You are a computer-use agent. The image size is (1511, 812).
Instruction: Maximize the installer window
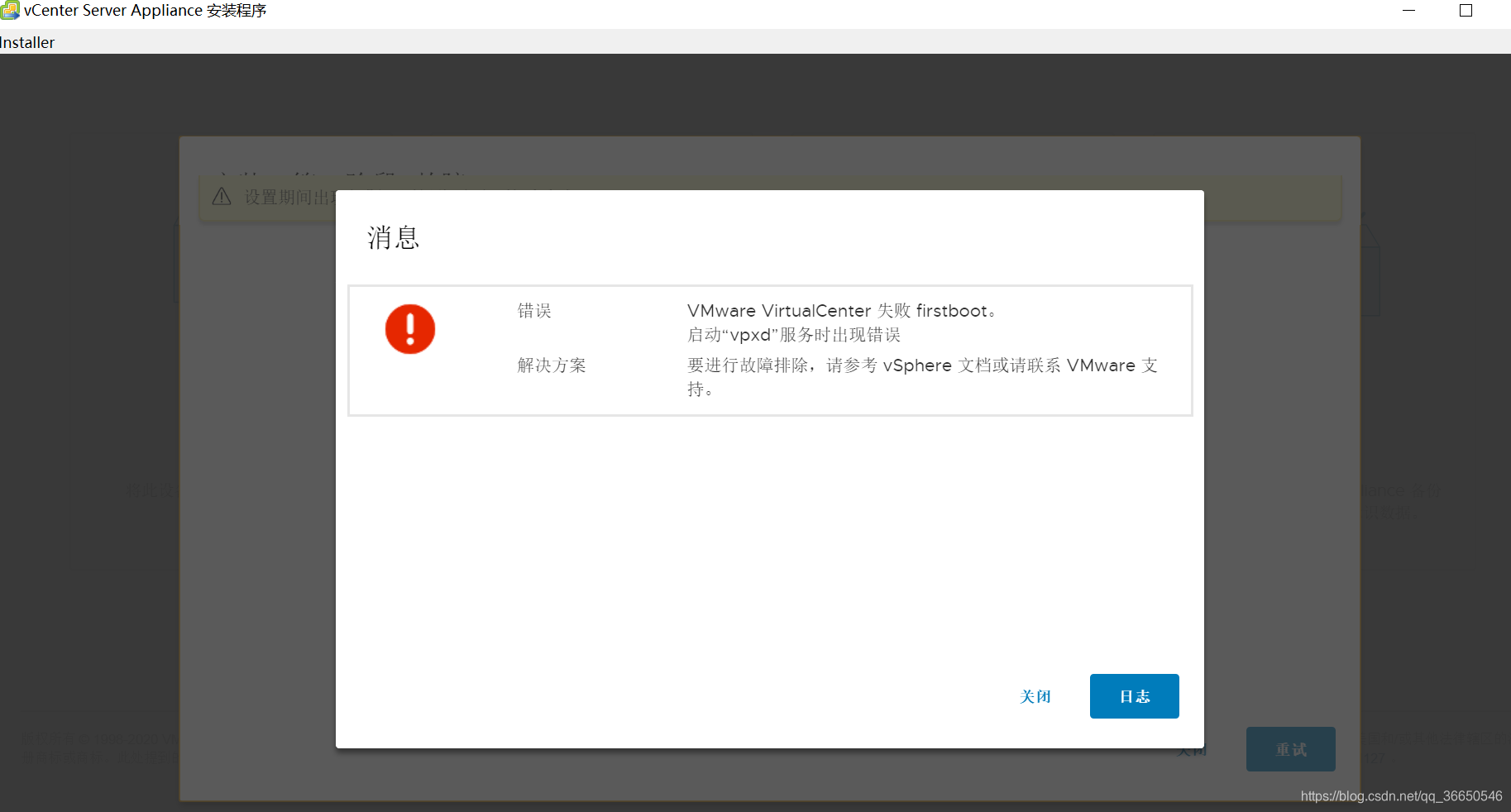[x=1466, y=11]
